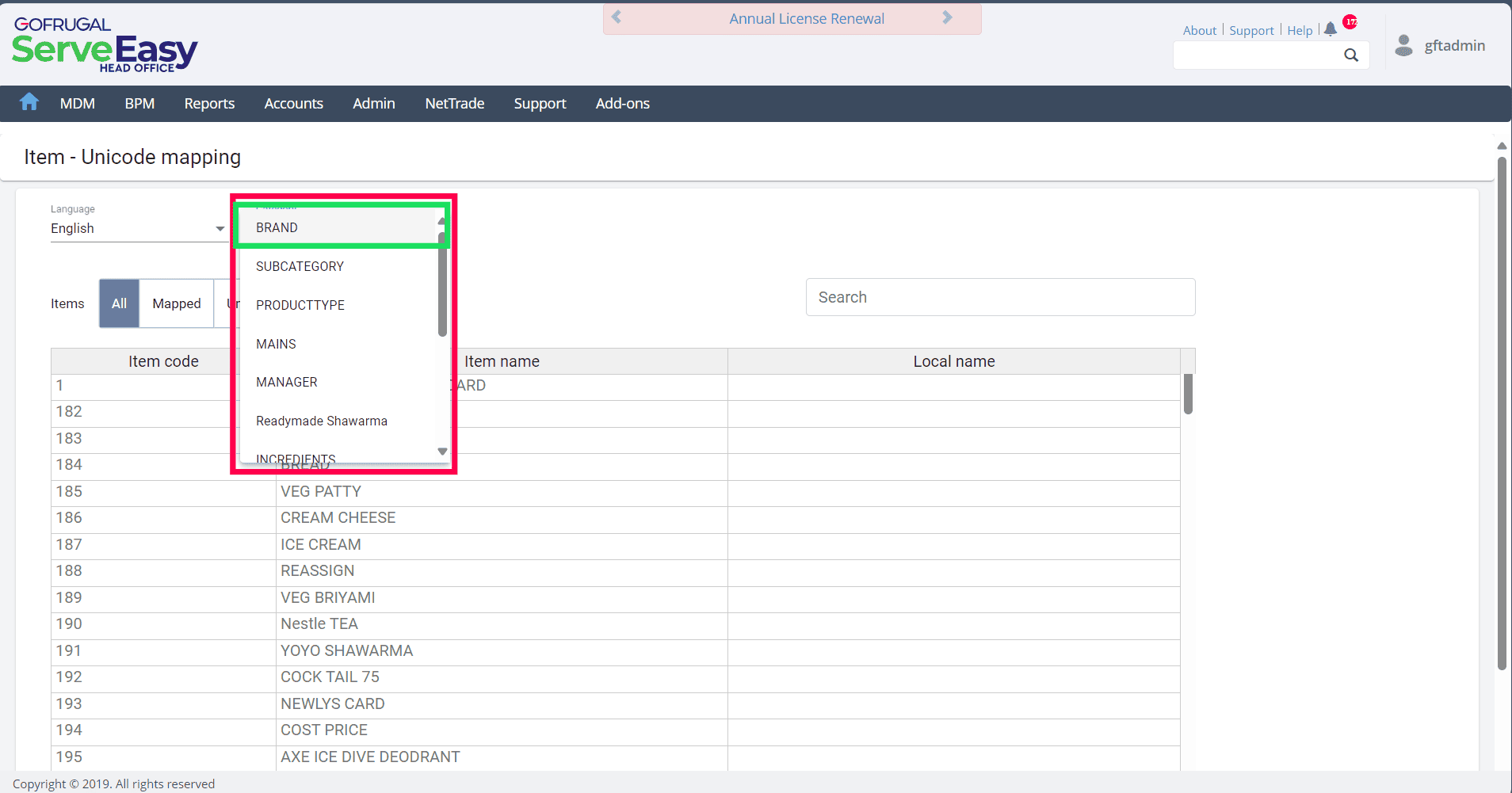The height and width of the screenshot is (793, 1512).
Task: Click the Local name cell for VEG PATTY
Action: coord(954,492)
